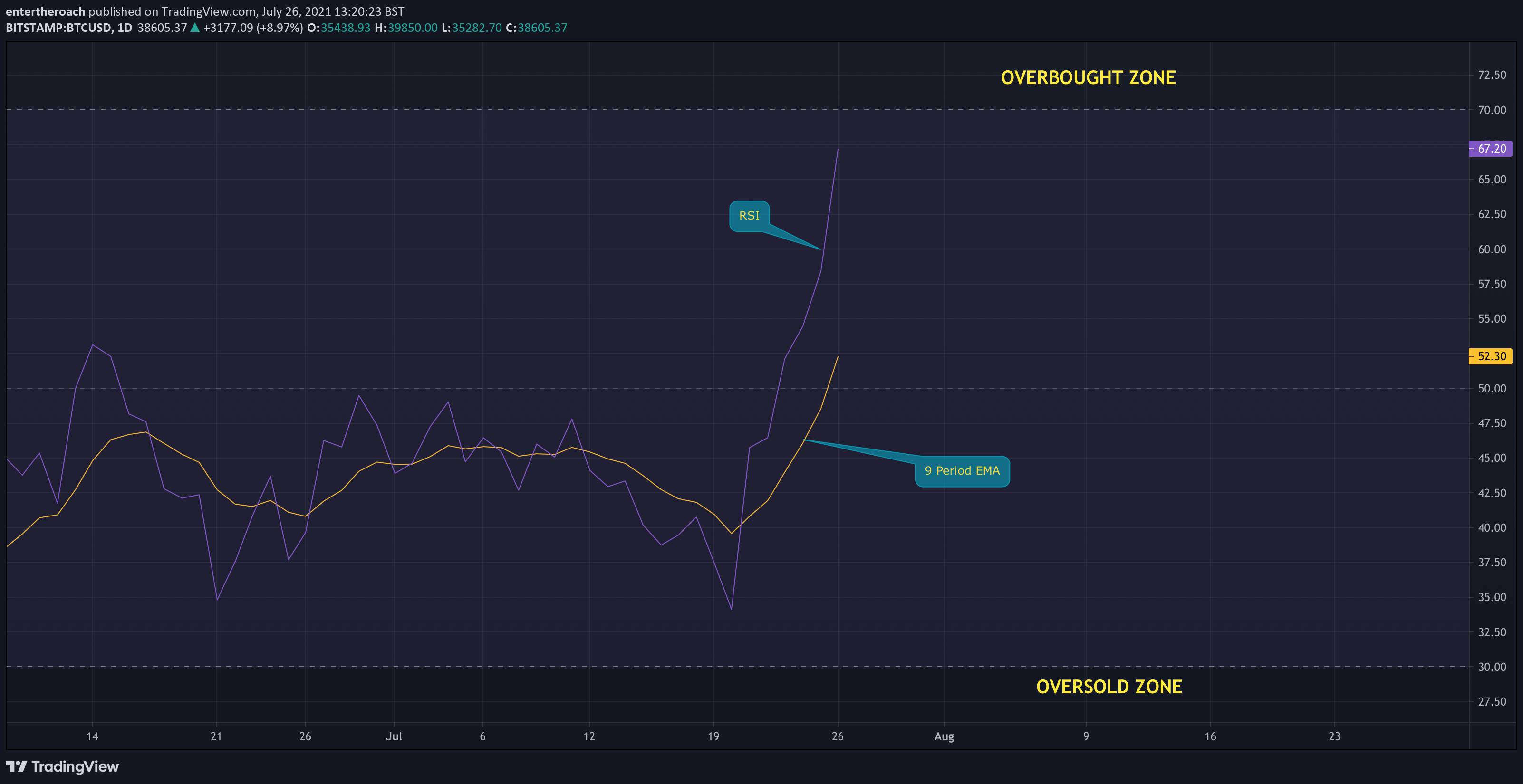Click the 19 date label on the time axis
The height and width of the screenshot is (784, 1523).
tap(713, 736)
